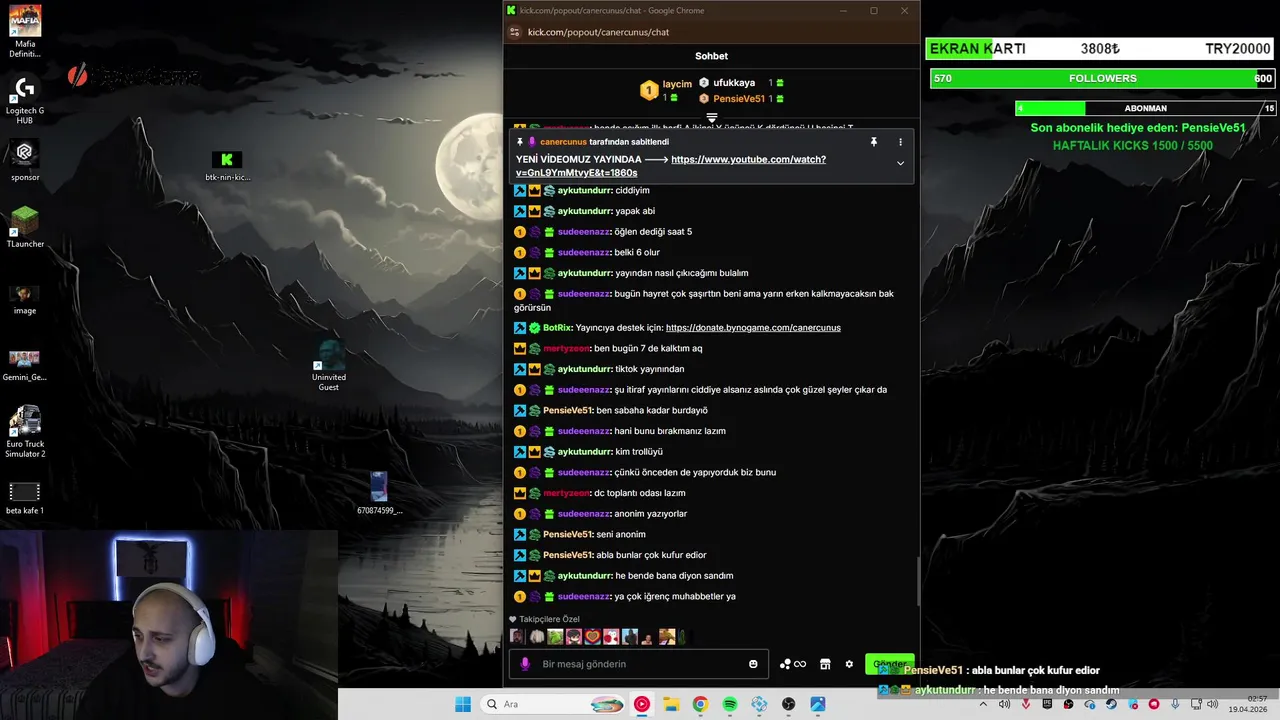View site information icon in Chrome address bar
This screenshot has width=1280, height=720.
tap(515, 32)
